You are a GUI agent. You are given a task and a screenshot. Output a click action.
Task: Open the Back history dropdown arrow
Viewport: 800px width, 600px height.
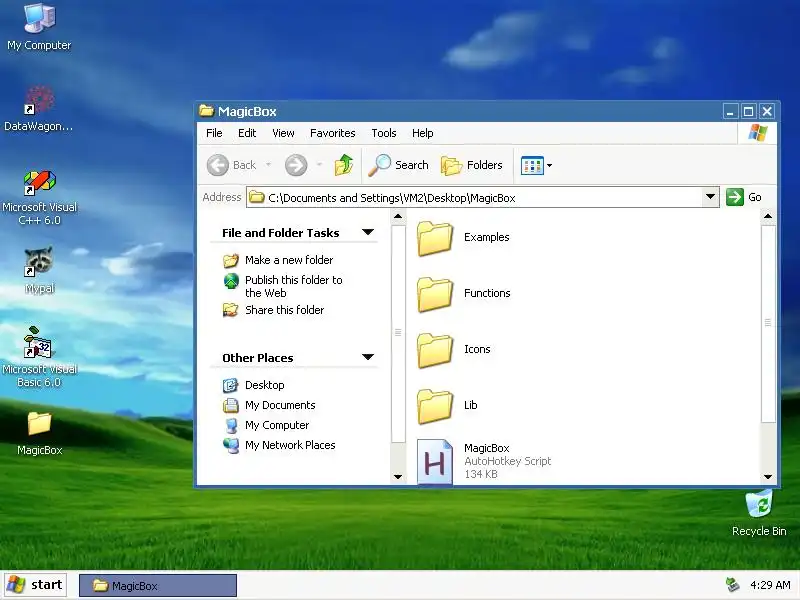pos(268,165)
